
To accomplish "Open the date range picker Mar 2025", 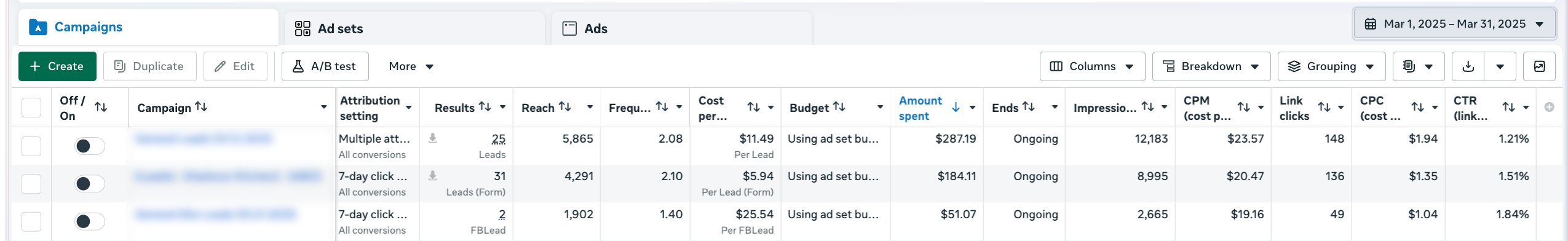I will pos(1454,24).
